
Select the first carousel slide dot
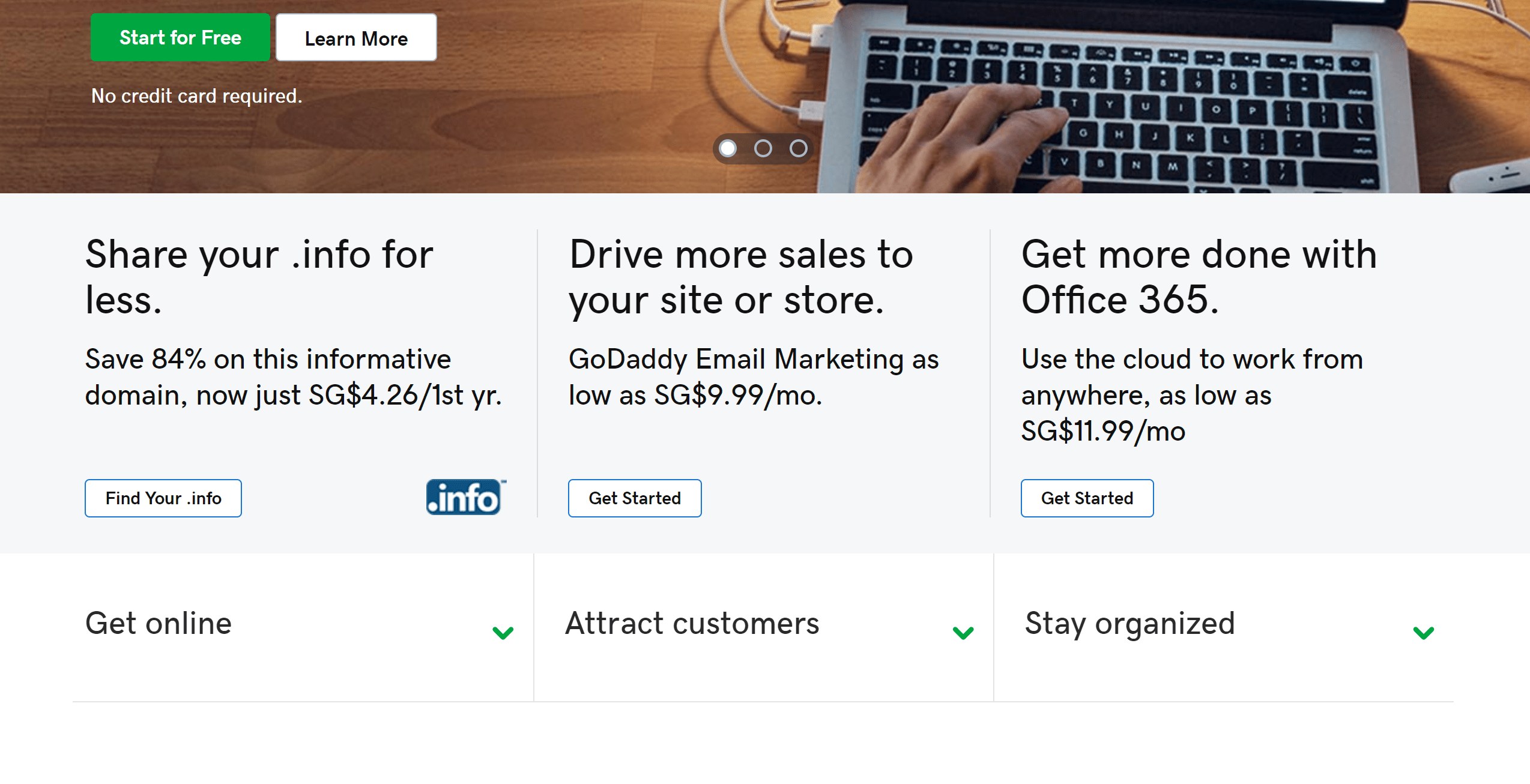point(728,148)
